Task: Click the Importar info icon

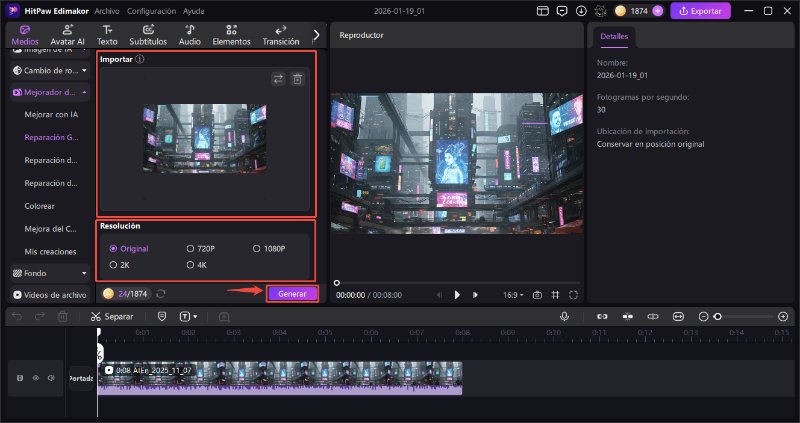Action: click(139, 59)
